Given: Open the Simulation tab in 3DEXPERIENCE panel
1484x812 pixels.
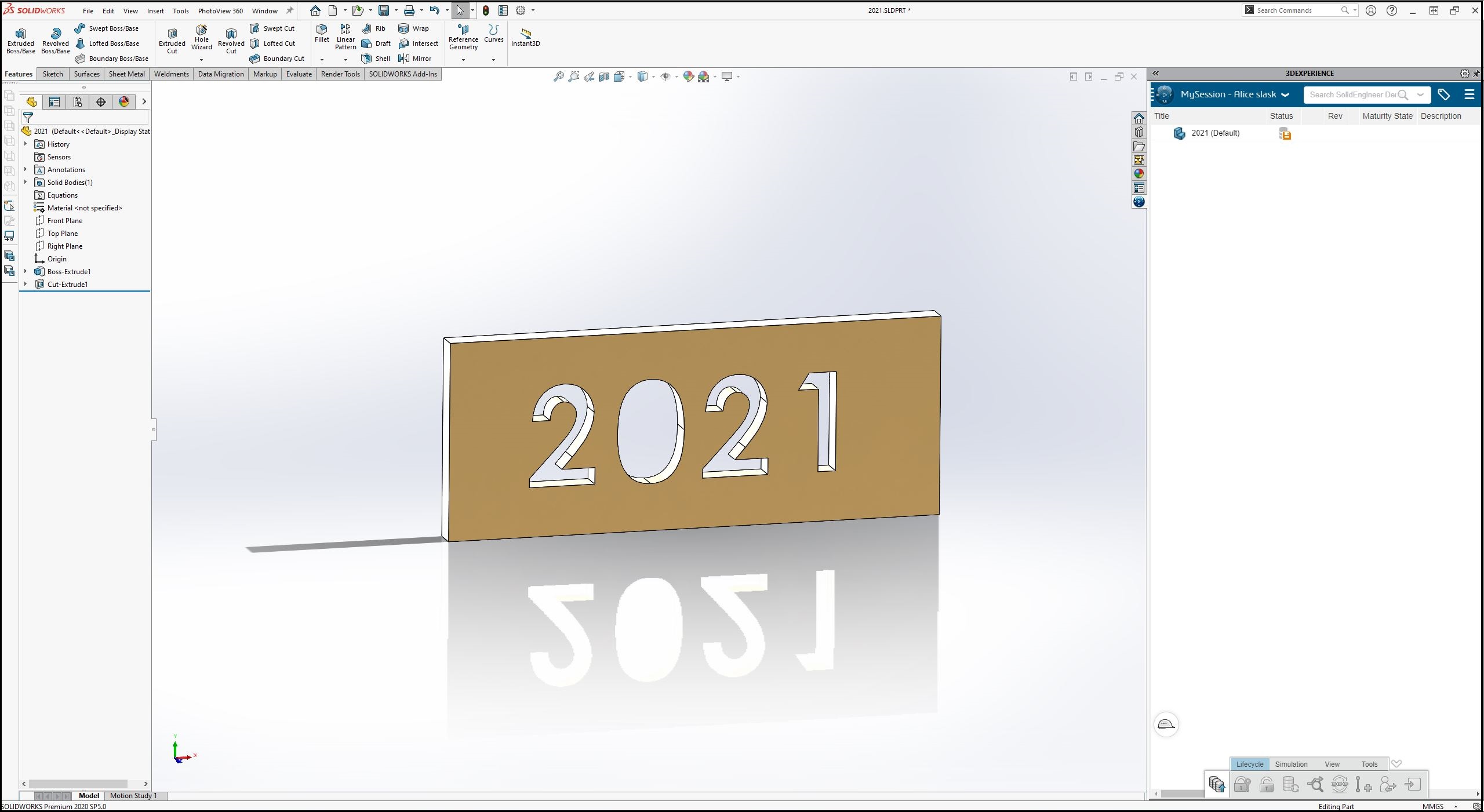Looking at the screenshot, I should (x=1290, y=764).
